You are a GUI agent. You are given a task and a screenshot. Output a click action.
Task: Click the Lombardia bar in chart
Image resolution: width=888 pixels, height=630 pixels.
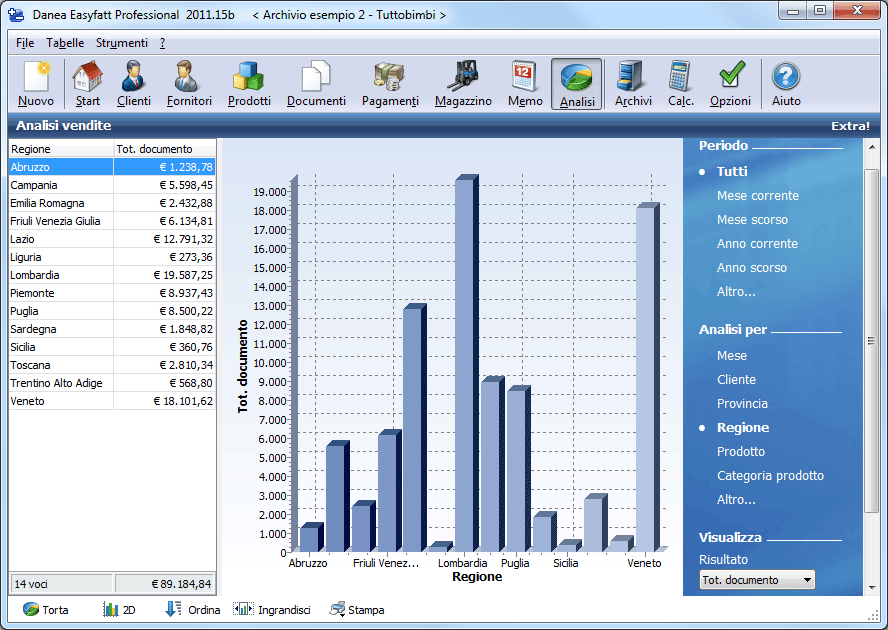[x=467, y=363]
